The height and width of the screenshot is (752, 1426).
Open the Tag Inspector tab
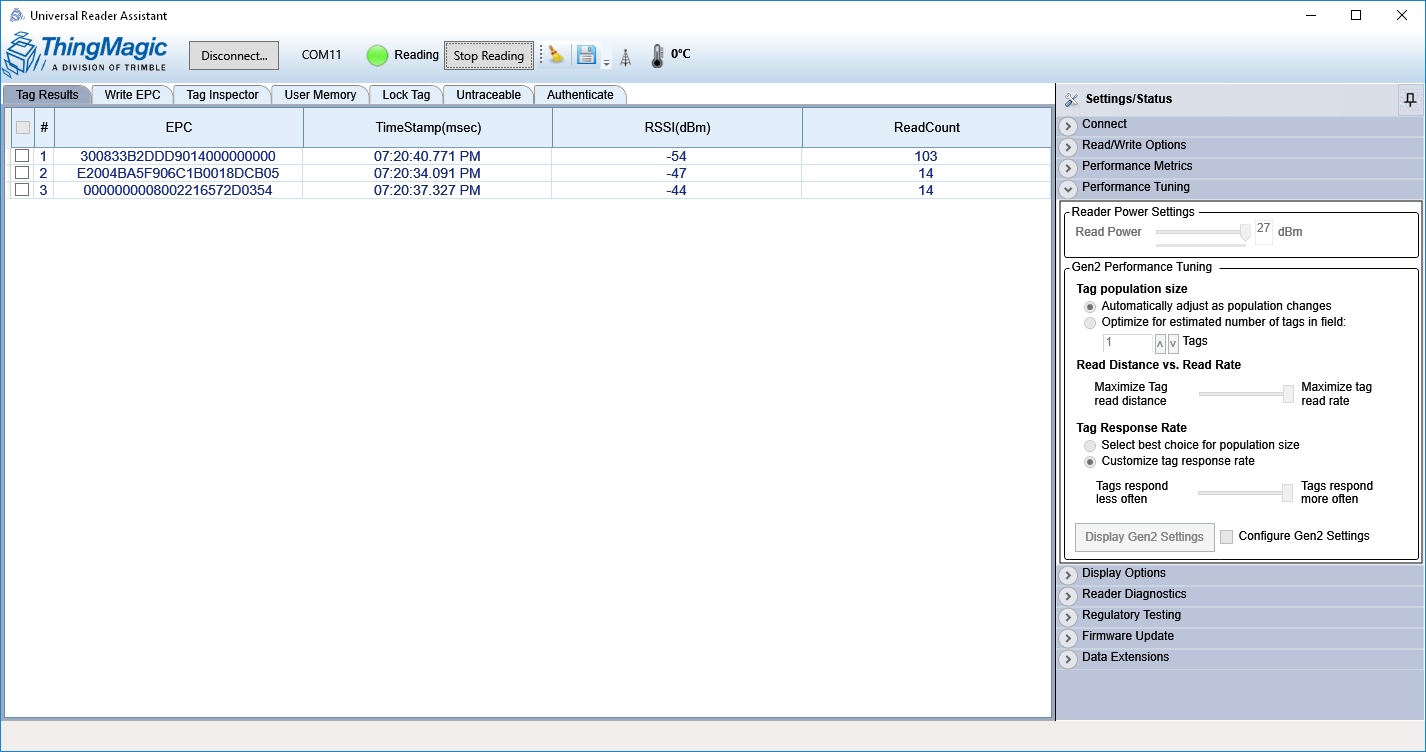coord(222,95)
